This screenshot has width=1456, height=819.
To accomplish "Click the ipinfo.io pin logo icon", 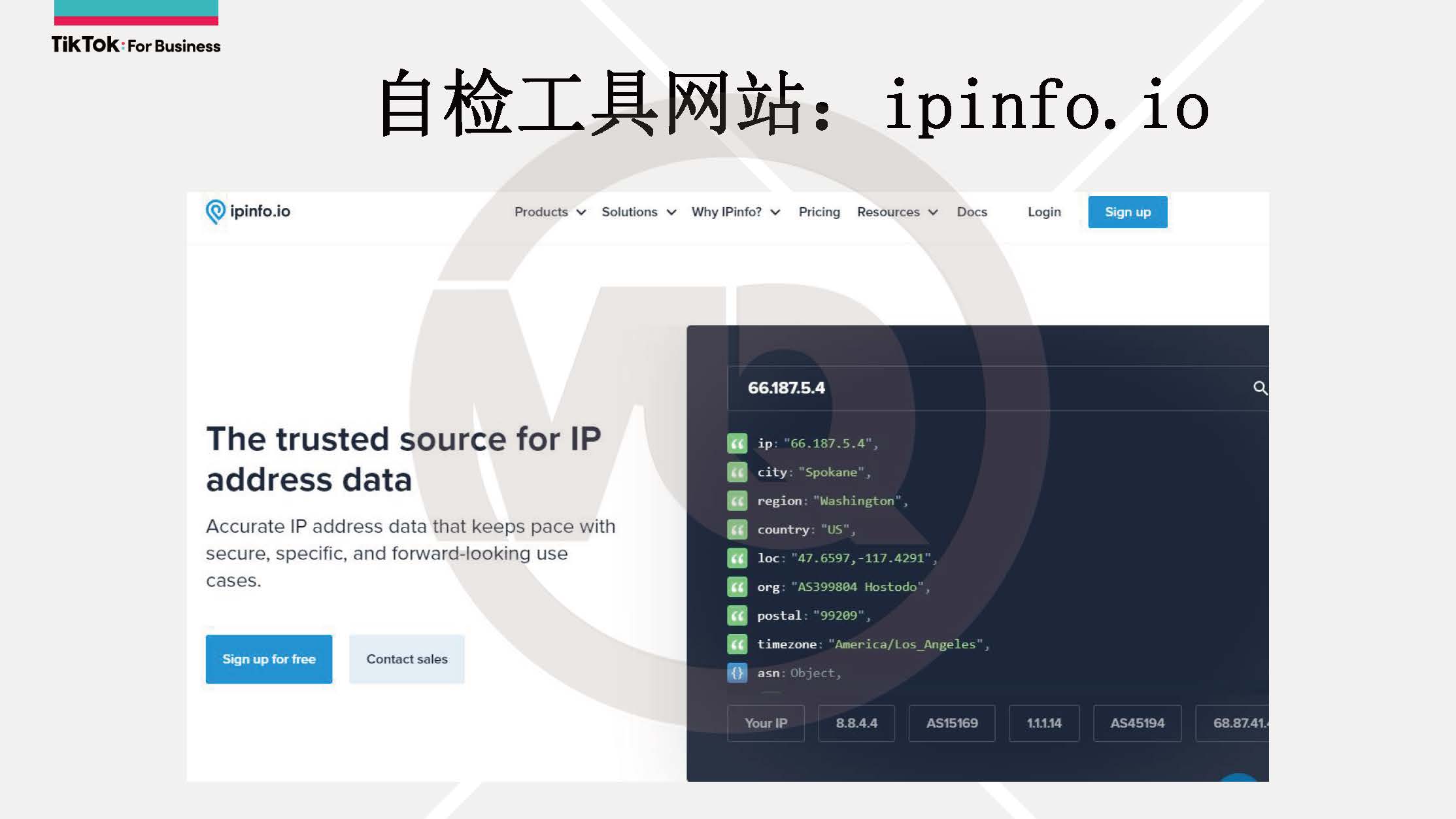I will click(x=215, y=212).
